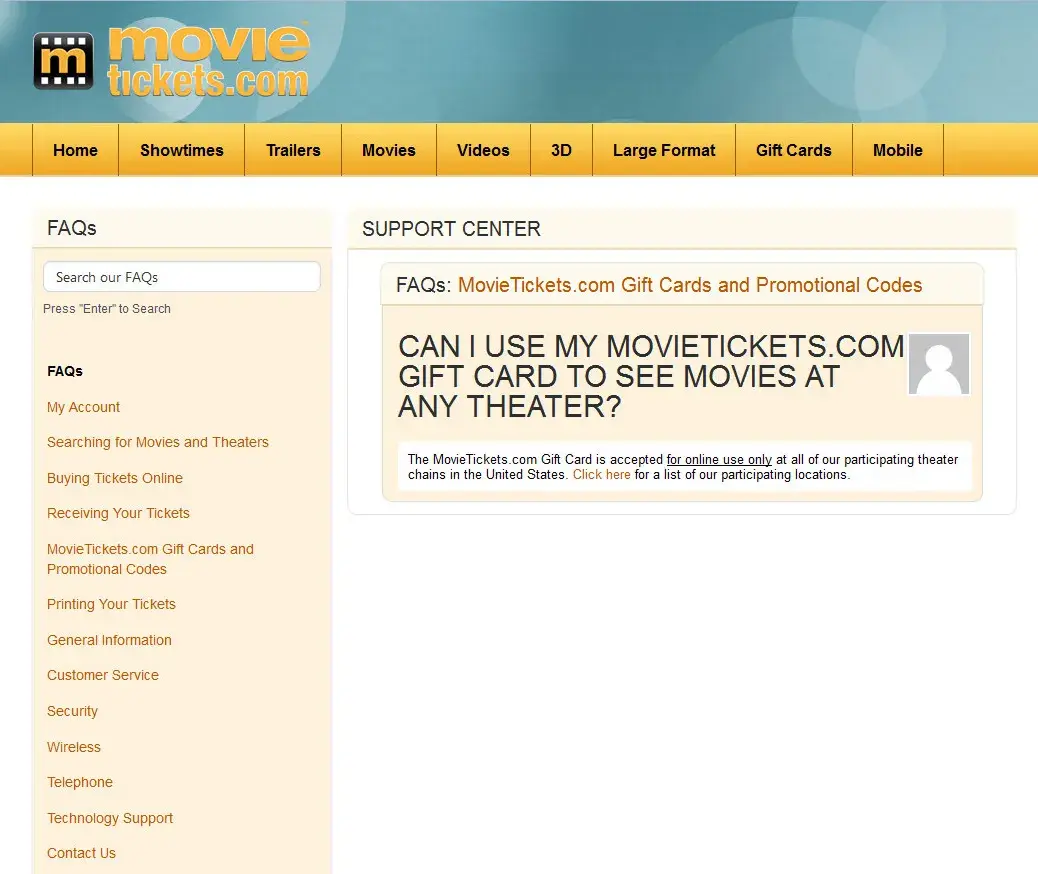Open the Trailers section
Screen dimensions: 1038x874
pyautogui.click(x=293, y=150)
